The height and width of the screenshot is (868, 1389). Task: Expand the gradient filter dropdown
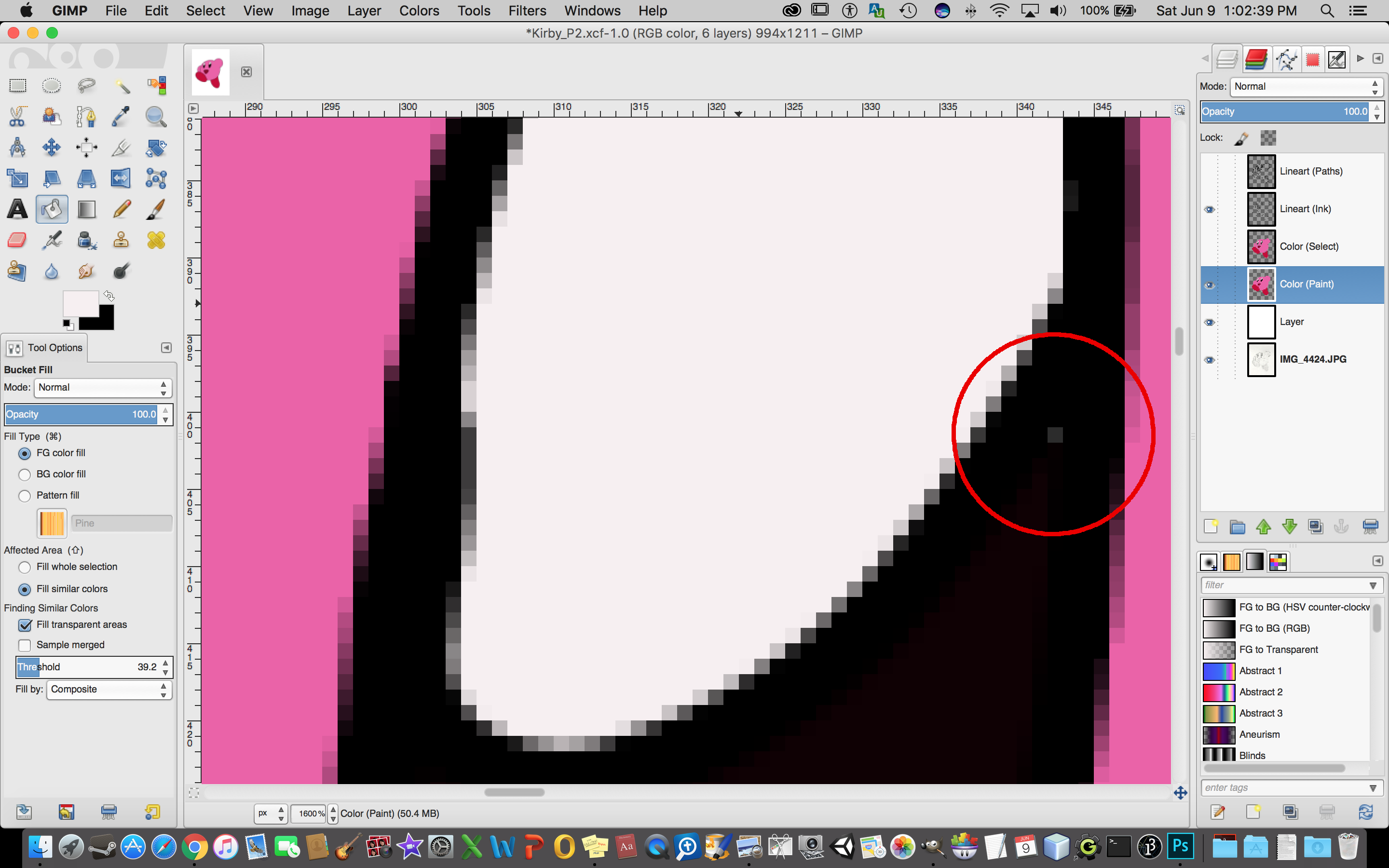click(x=1373, y=585)
